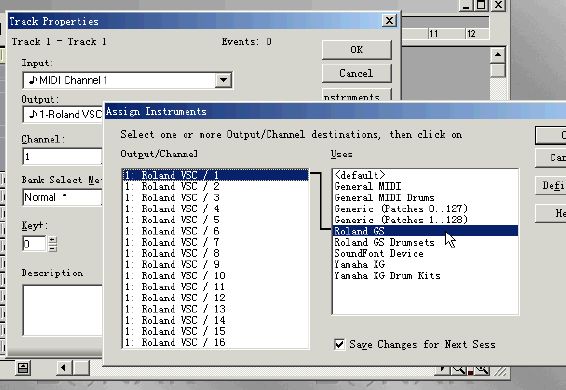Choose Yamaha XG Drum Kits definition

coord(425,276)
